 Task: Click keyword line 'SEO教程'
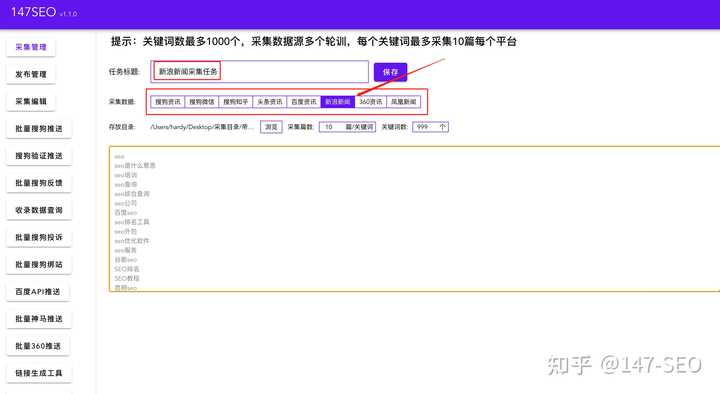coord(127,278)
